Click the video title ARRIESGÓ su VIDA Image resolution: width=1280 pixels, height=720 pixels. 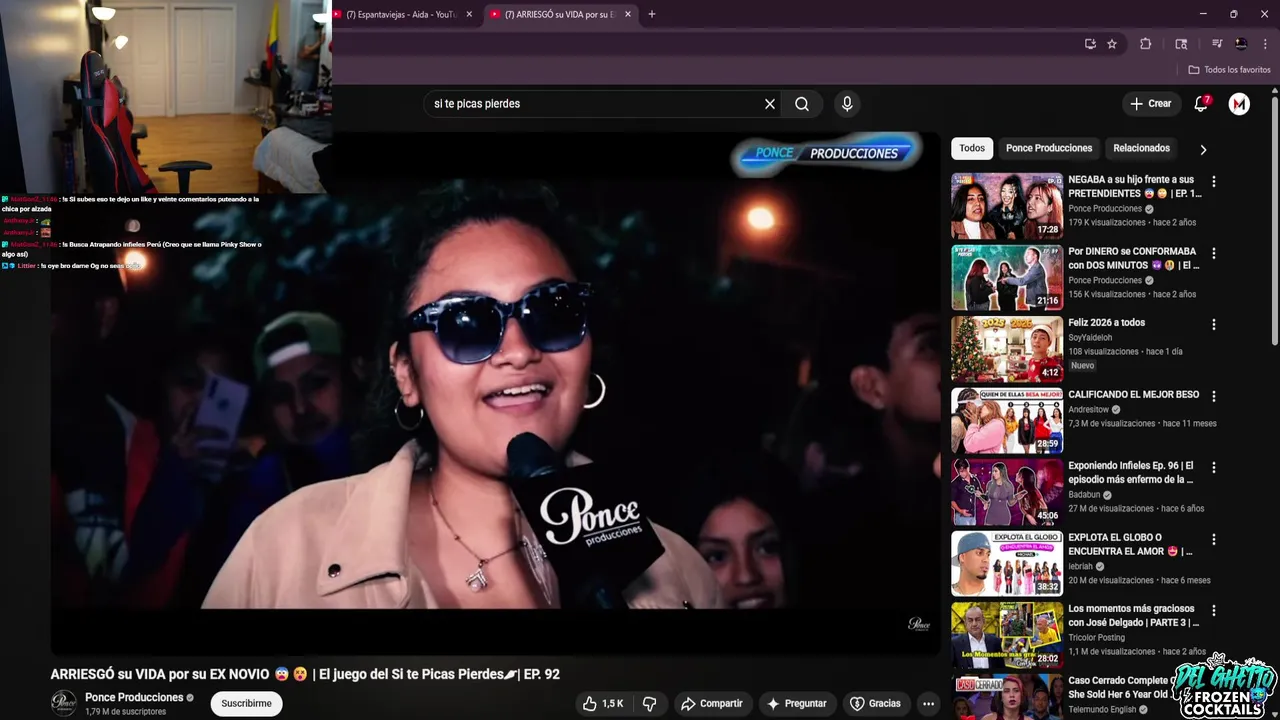(x=305, y=674)
